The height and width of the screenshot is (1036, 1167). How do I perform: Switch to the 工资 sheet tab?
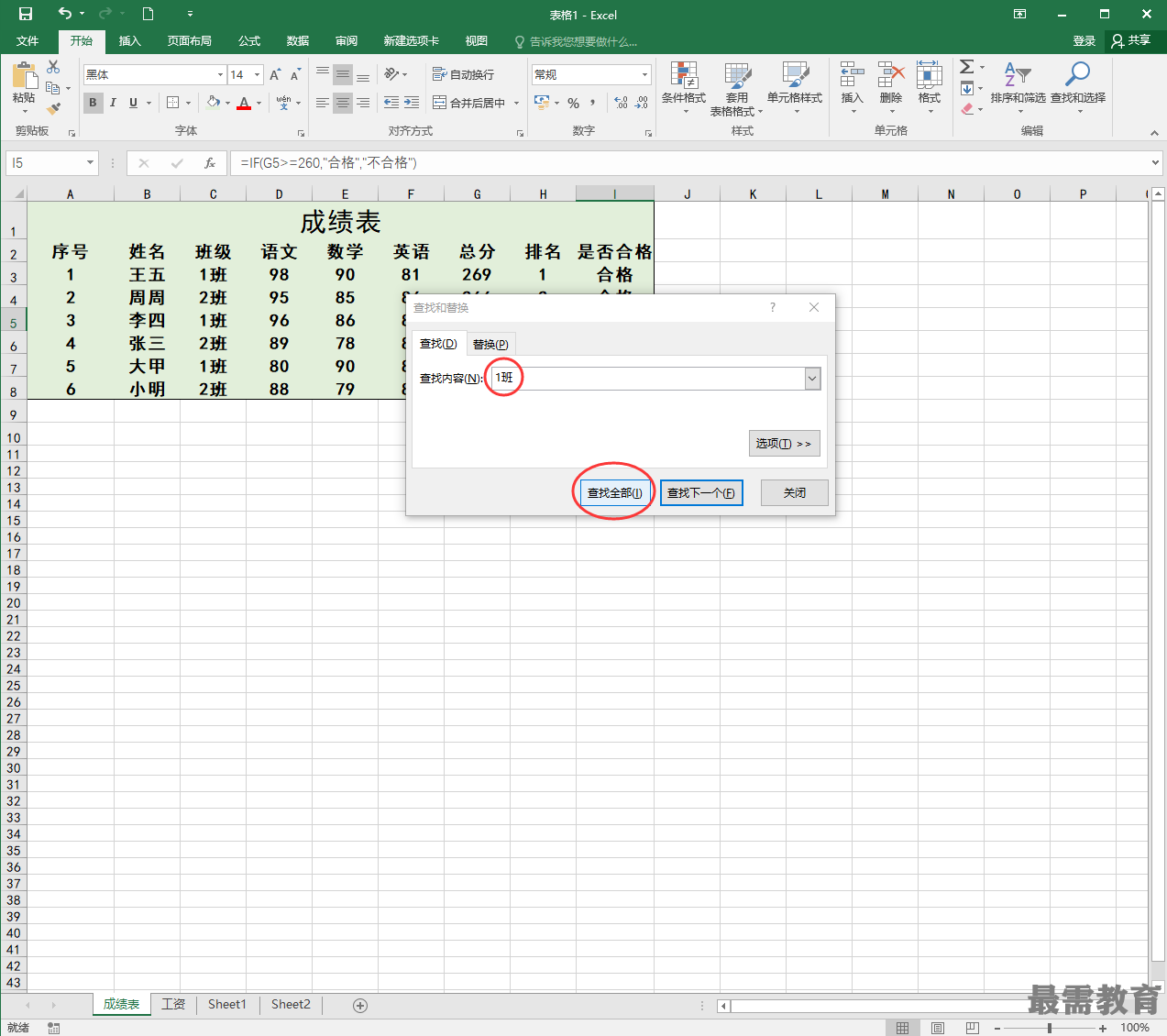173,1005
